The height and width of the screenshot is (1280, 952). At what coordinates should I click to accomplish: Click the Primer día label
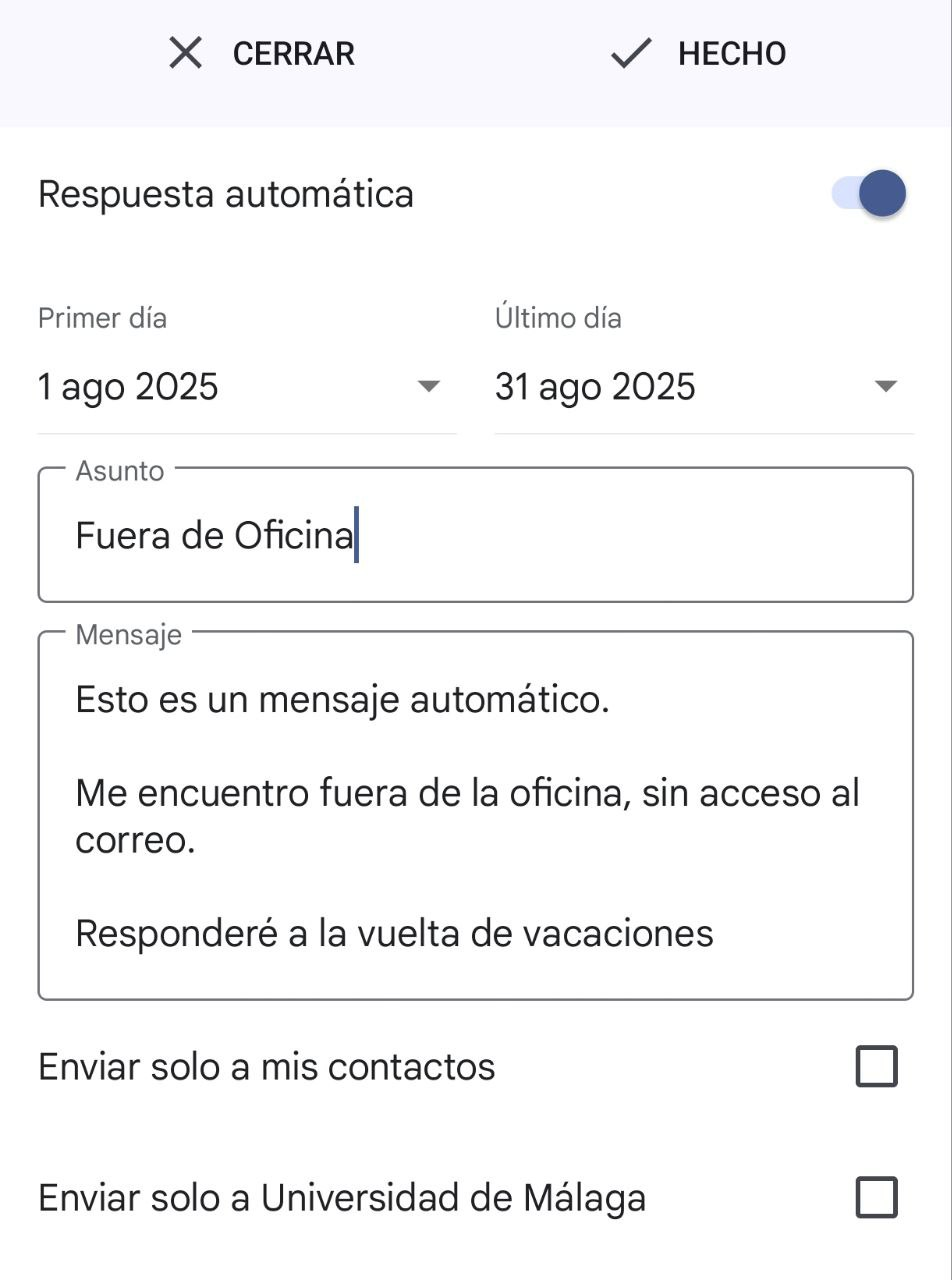tap(102, 318)
